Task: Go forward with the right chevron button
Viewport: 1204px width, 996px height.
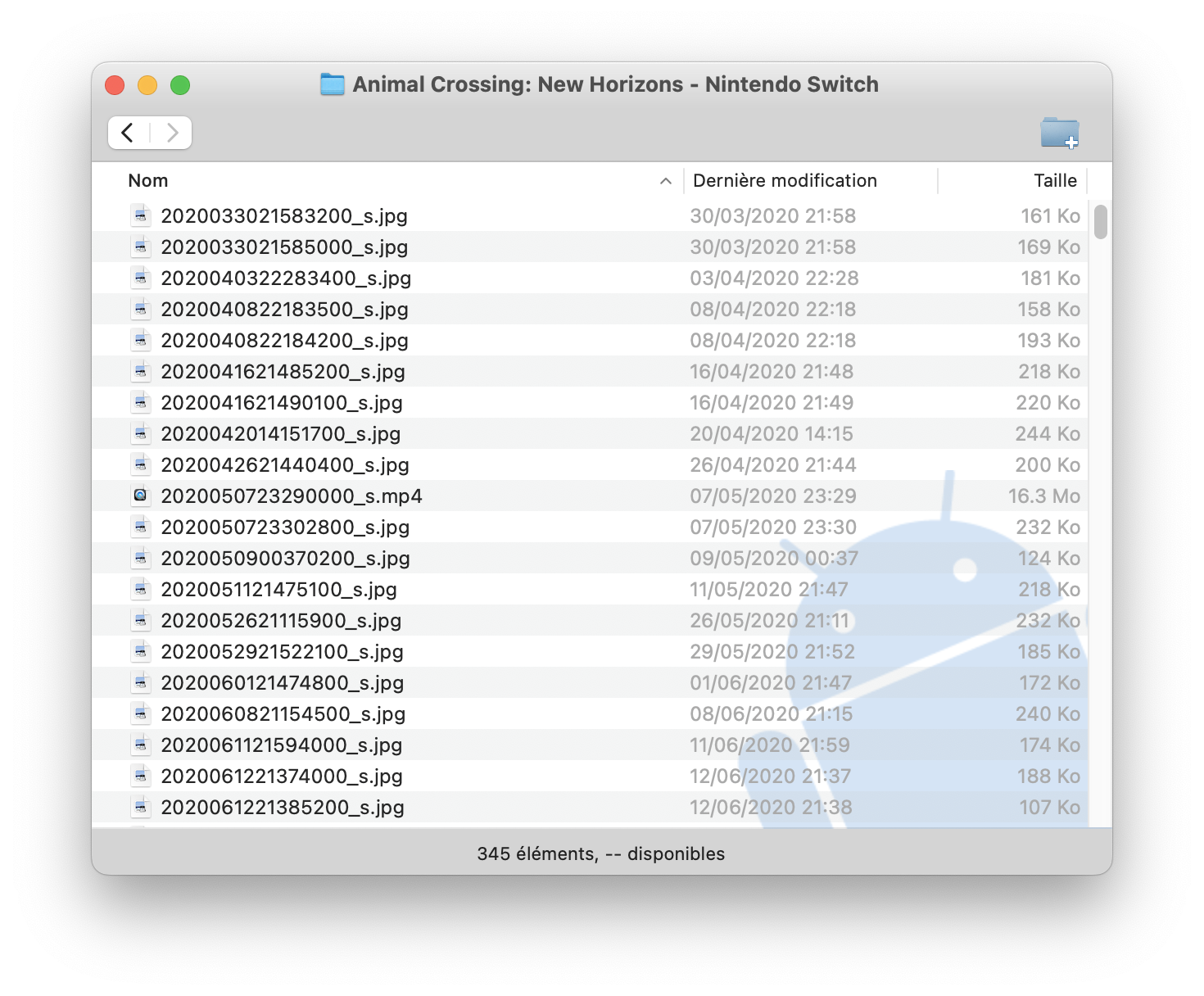Action: pos(172,133)
